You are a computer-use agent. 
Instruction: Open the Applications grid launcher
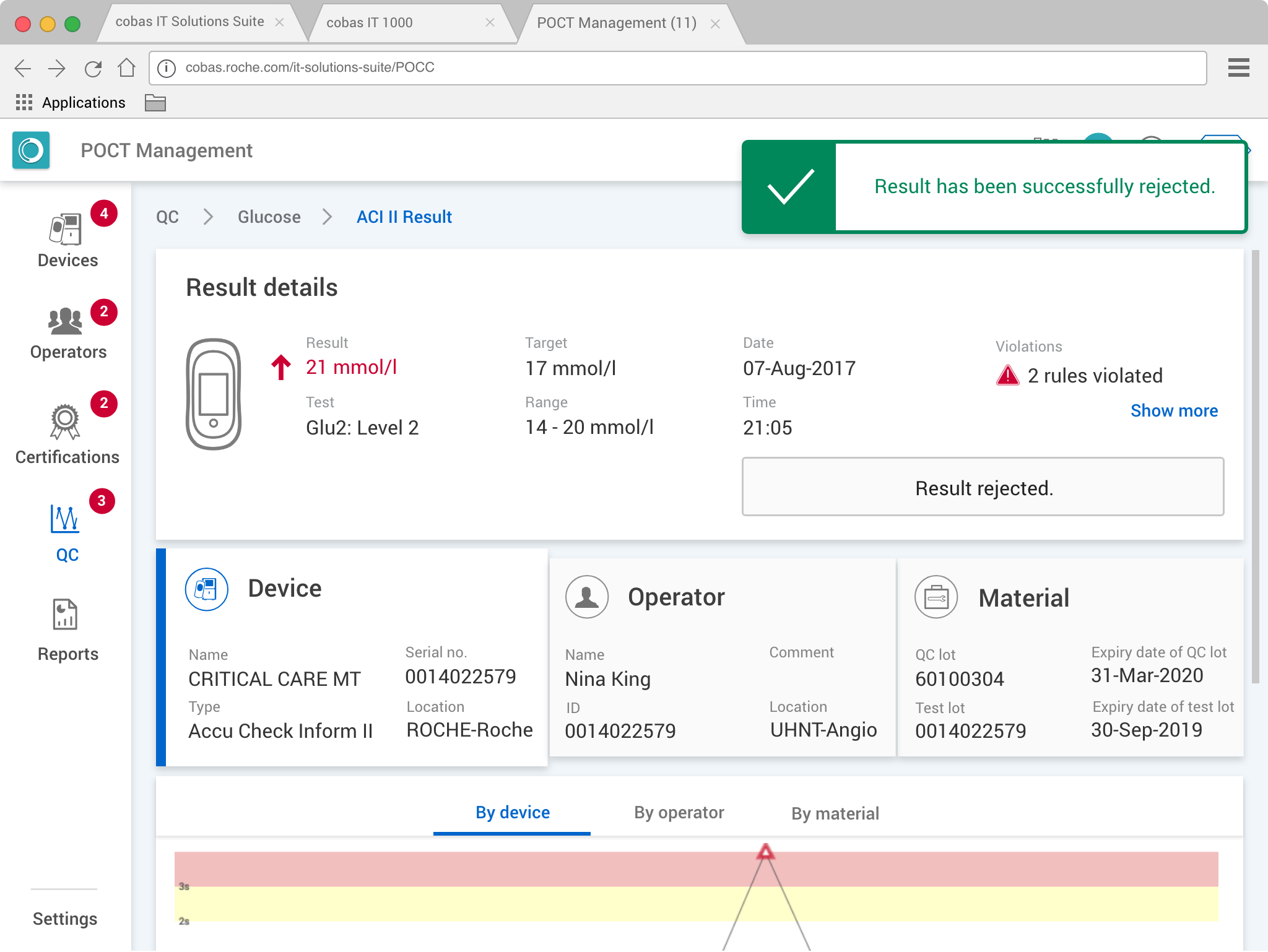(24, 102)
